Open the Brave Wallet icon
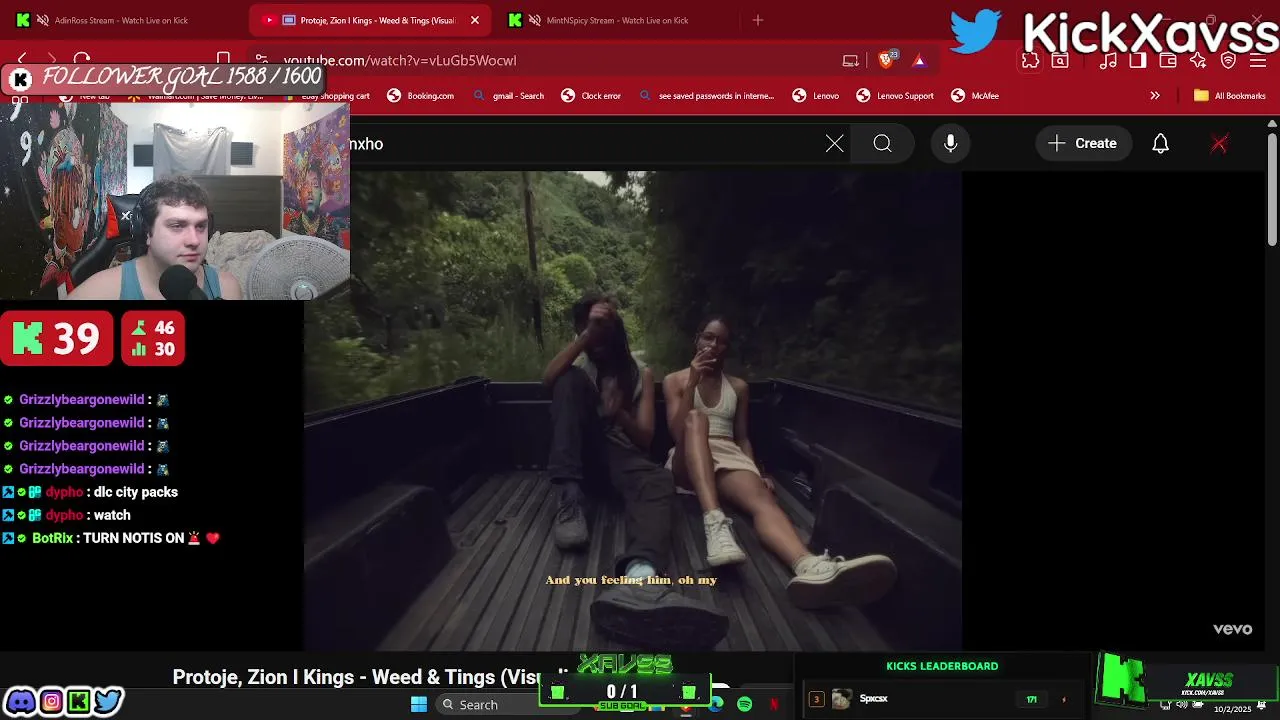This screenshot has width=1280, height=720. click(x=1168, y=61)
